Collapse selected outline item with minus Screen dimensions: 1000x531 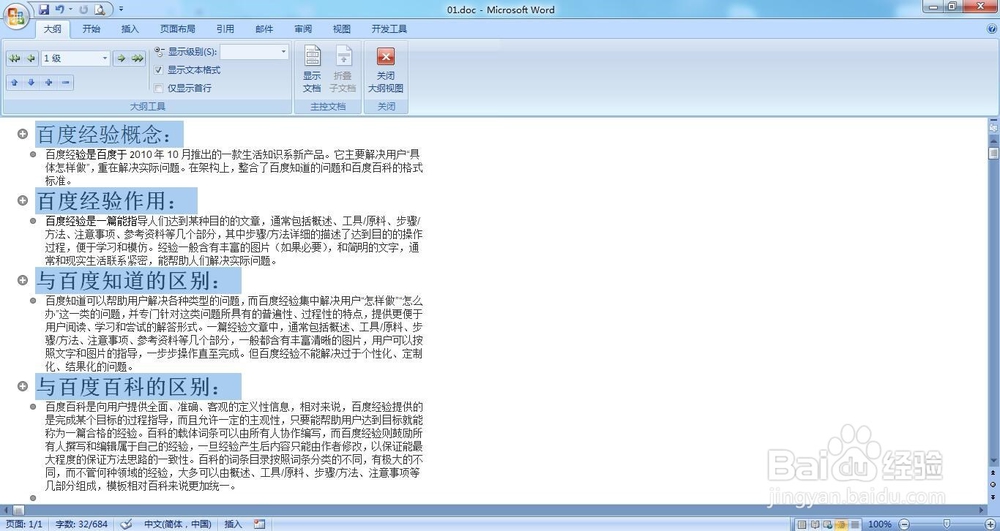point(66,83)
